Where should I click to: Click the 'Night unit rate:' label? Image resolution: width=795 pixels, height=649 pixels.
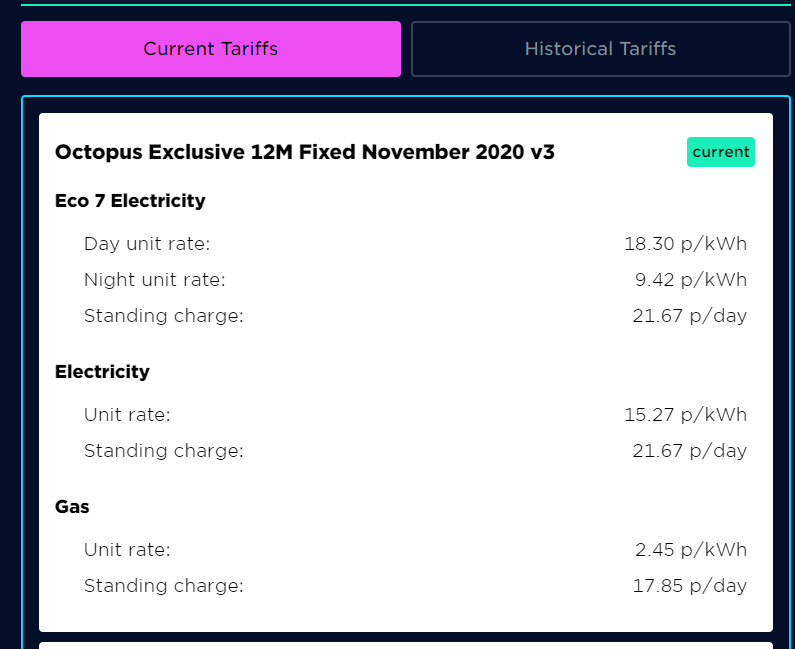(154, 280)
